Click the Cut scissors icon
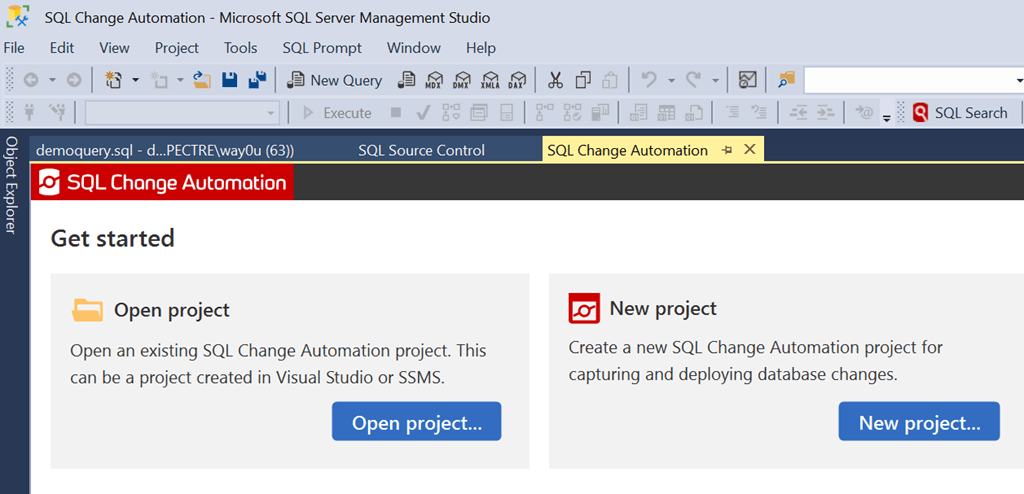 [555, 80]
